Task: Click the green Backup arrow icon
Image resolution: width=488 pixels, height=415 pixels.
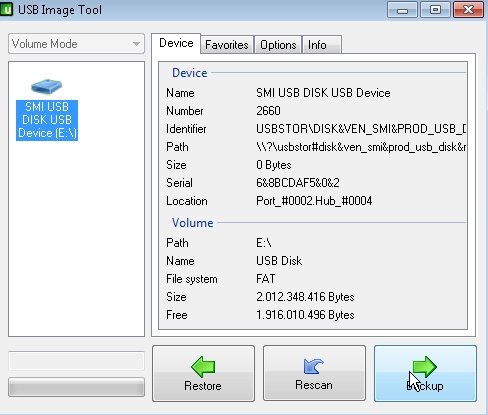Action: [x=424, y=367]
